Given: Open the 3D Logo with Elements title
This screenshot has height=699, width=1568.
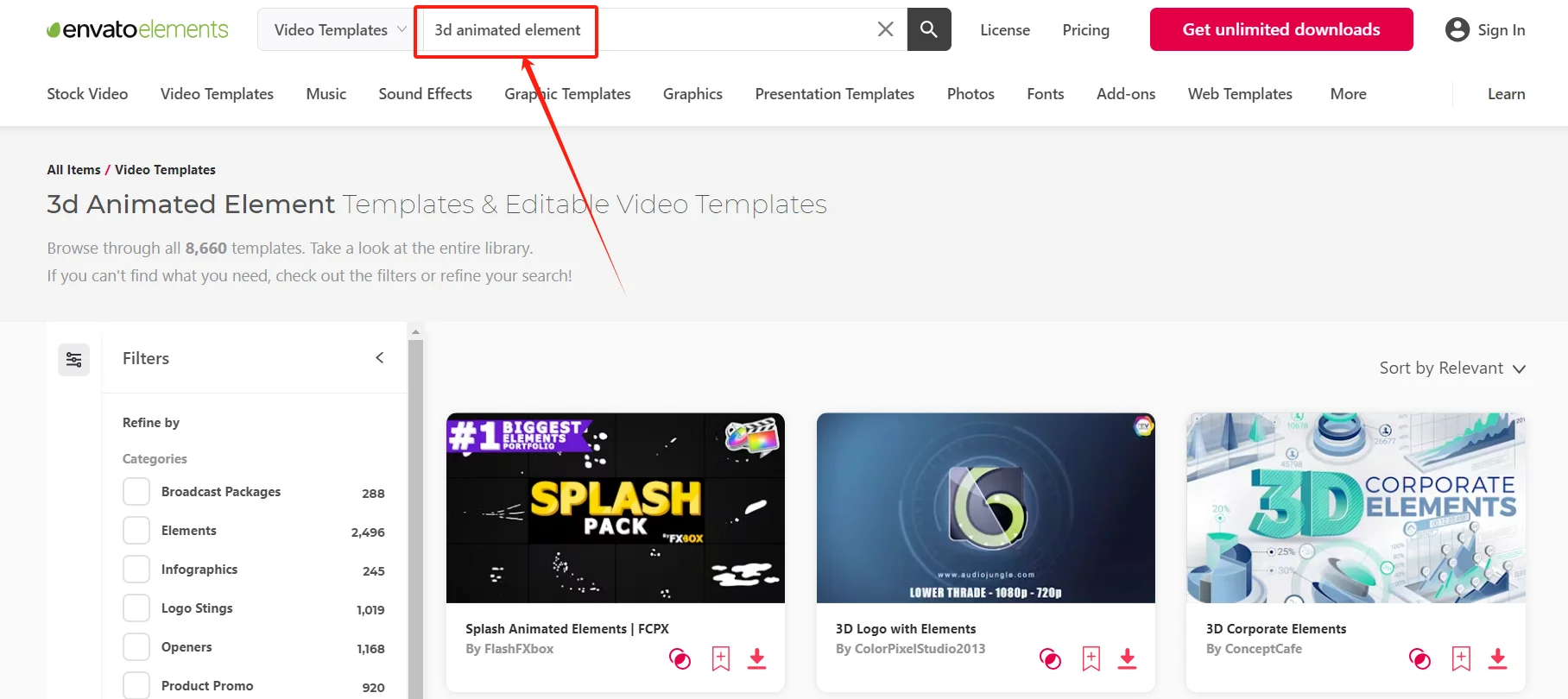Looking at the screenshot, I should point(906,629).
